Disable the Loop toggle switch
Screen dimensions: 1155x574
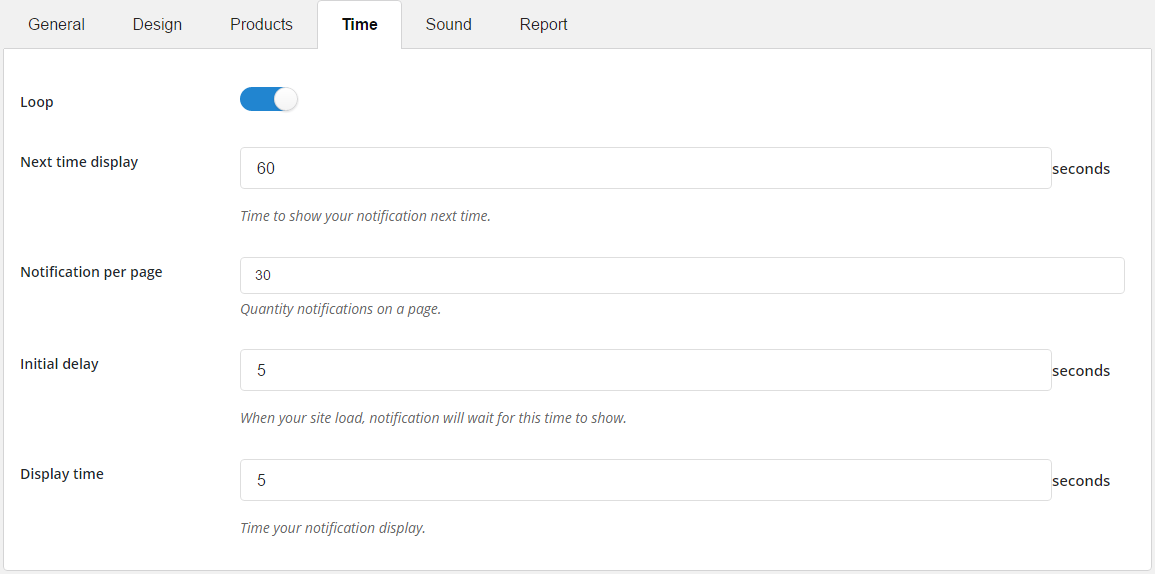(269, 99)
